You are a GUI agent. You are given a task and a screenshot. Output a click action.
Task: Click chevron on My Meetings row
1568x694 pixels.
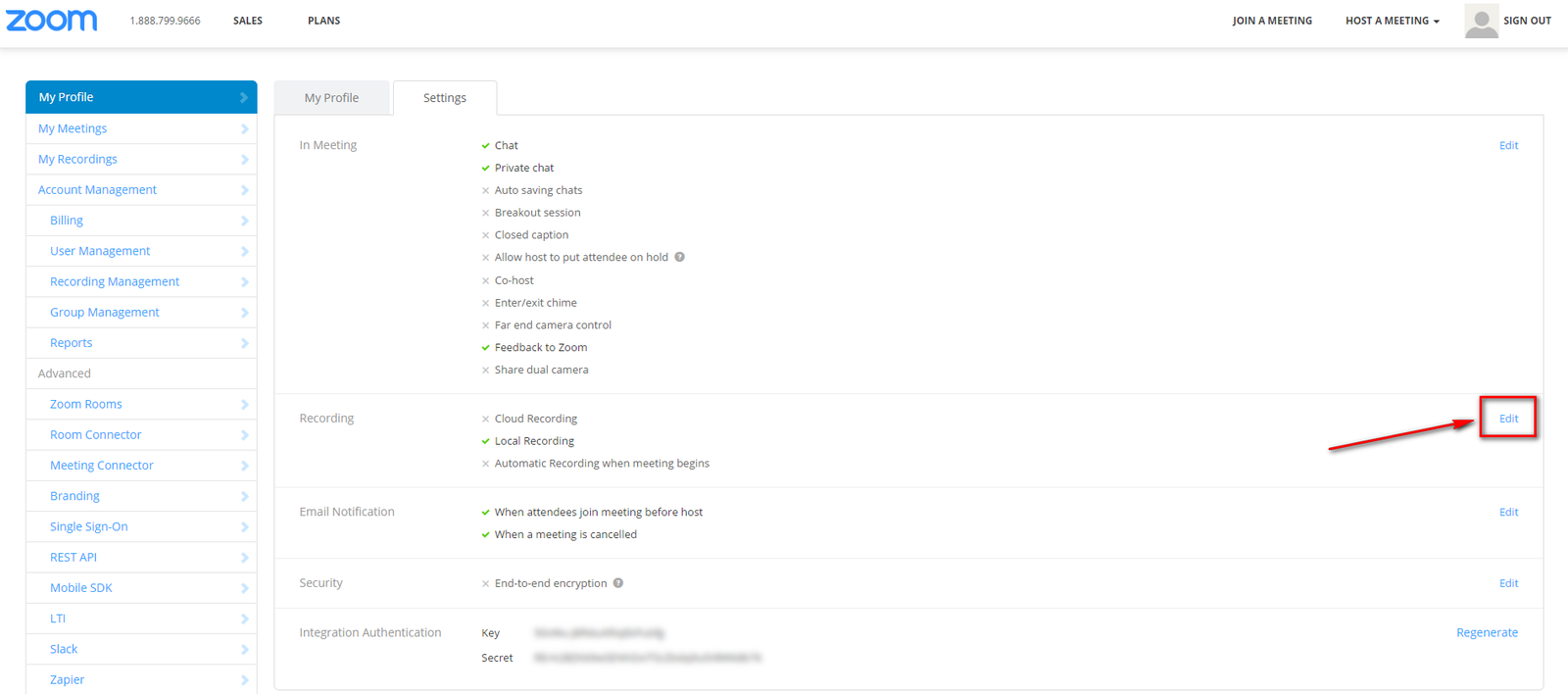(244, 128)
